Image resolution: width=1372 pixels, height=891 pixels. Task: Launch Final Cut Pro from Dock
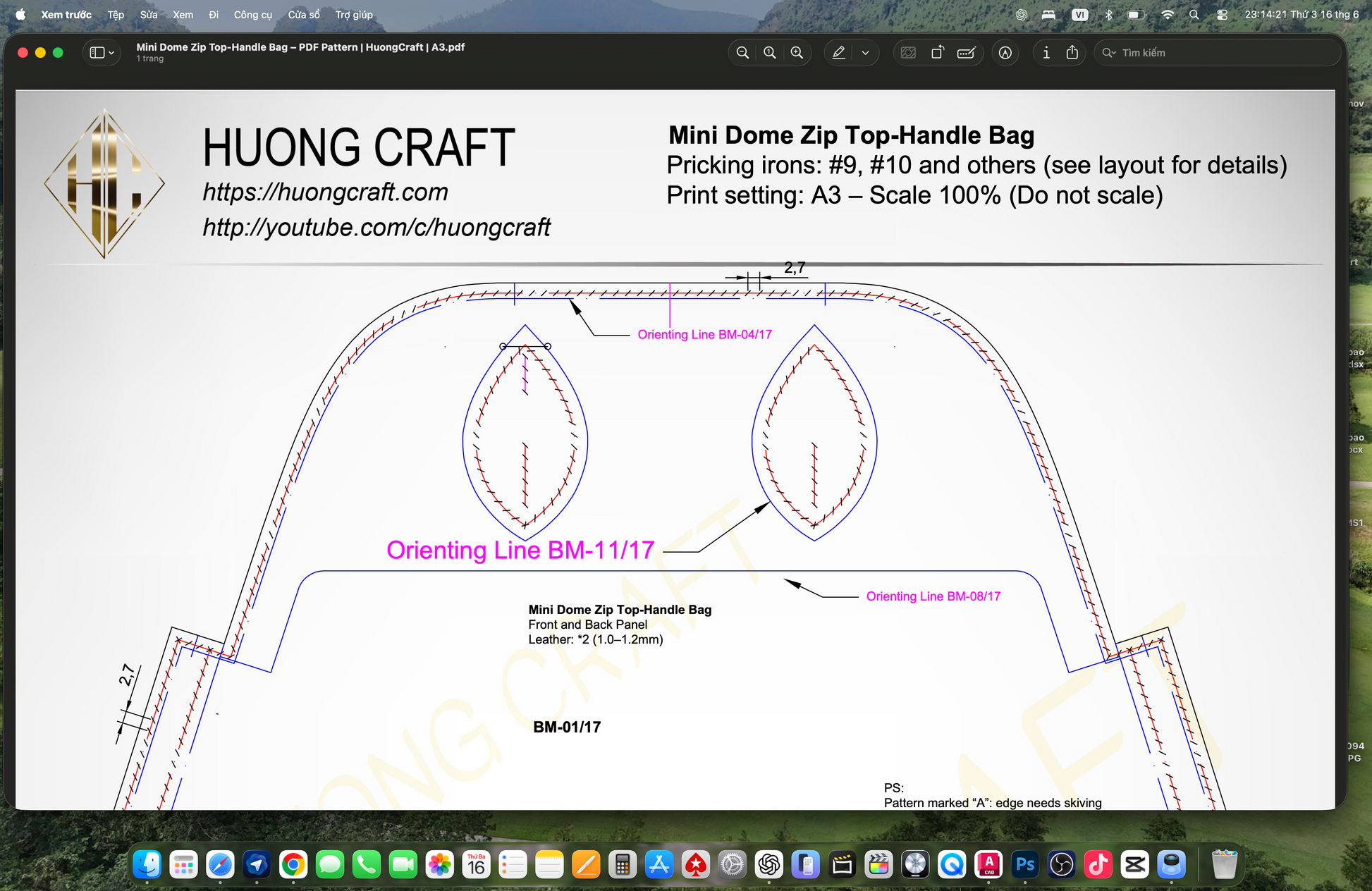click(x=878, y=864)
